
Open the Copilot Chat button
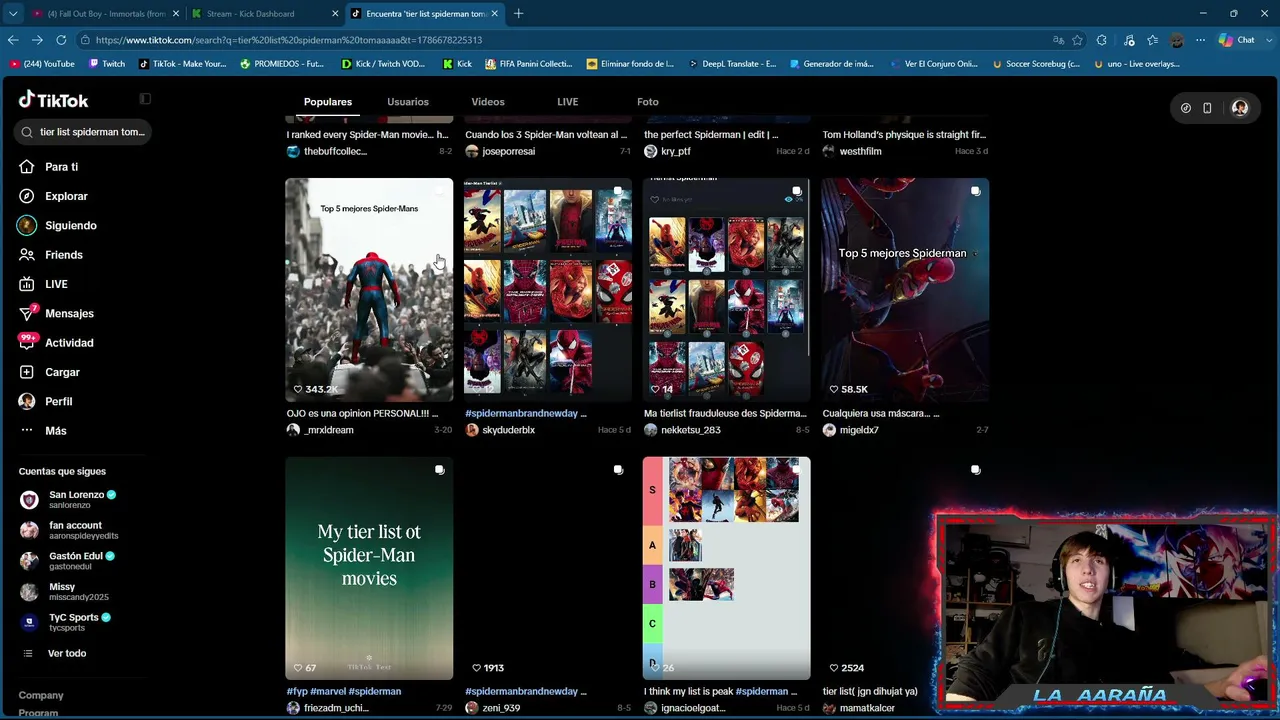click(x=1237, y=40)
